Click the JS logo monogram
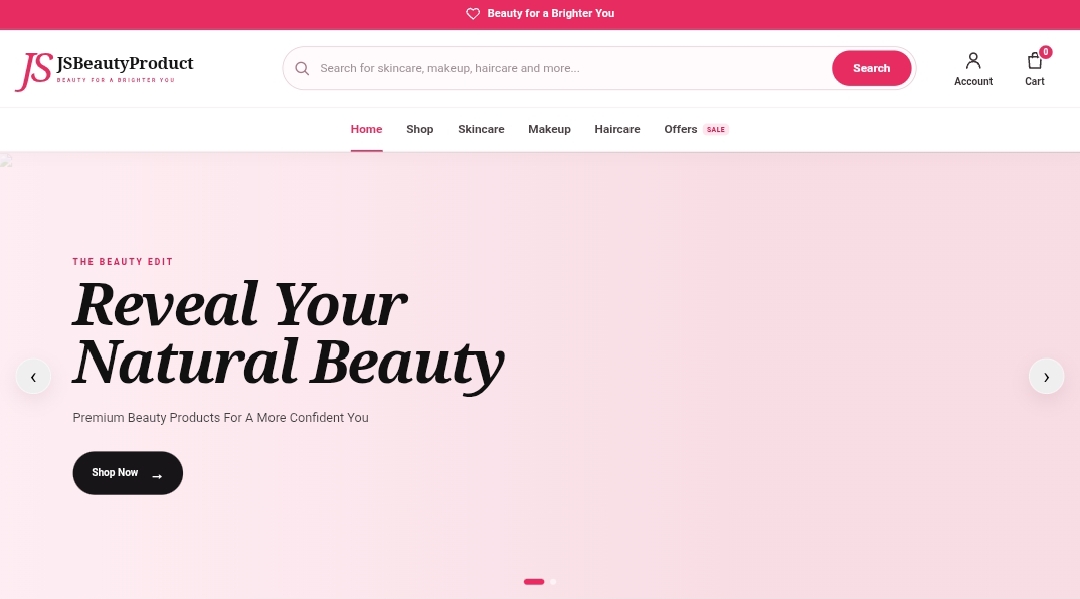1080x599 pixels. 34,71
